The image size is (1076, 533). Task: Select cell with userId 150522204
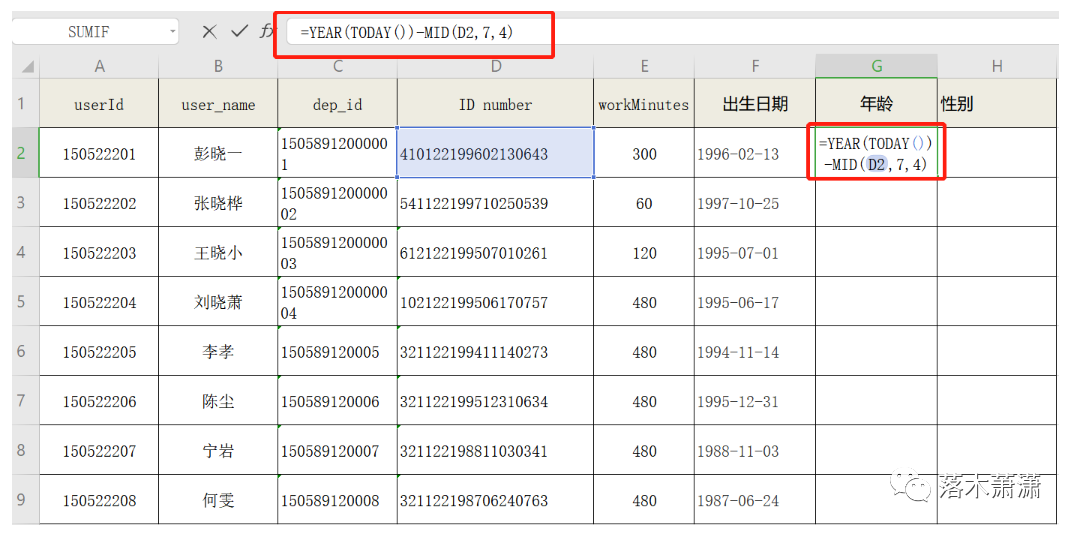(100, 301)
